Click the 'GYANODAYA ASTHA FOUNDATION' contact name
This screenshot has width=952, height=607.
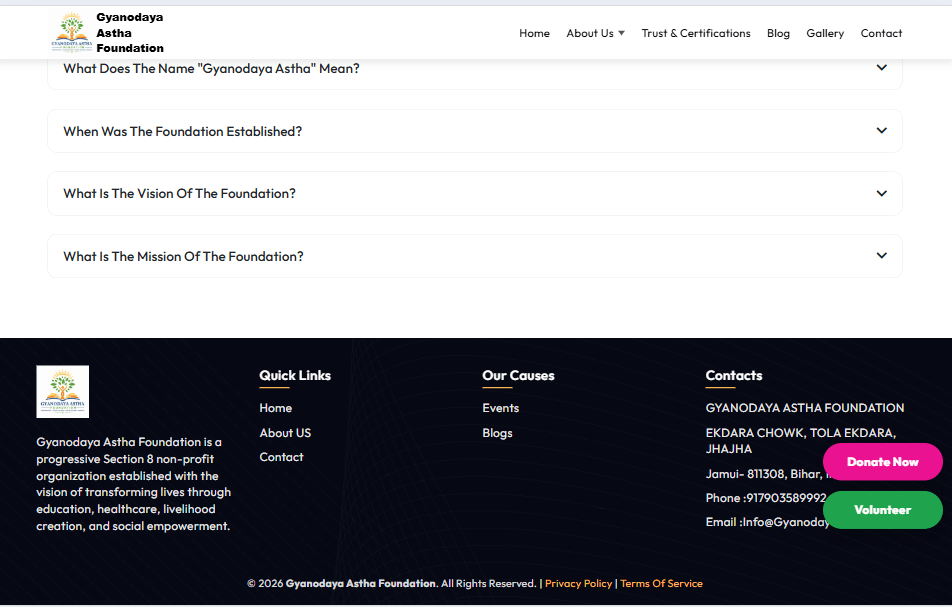[804, 408]
